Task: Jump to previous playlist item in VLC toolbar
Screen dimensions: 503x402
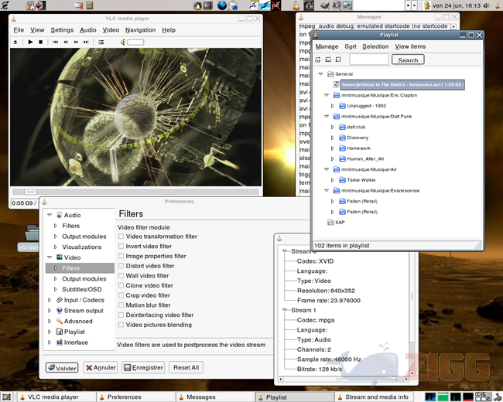Action: pos(55,42)
